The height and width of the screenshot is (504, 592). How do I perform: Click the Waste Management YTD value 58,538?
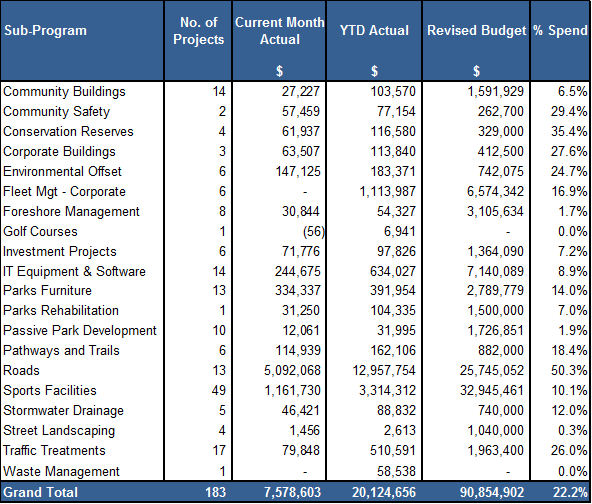(x=396, y=471)
